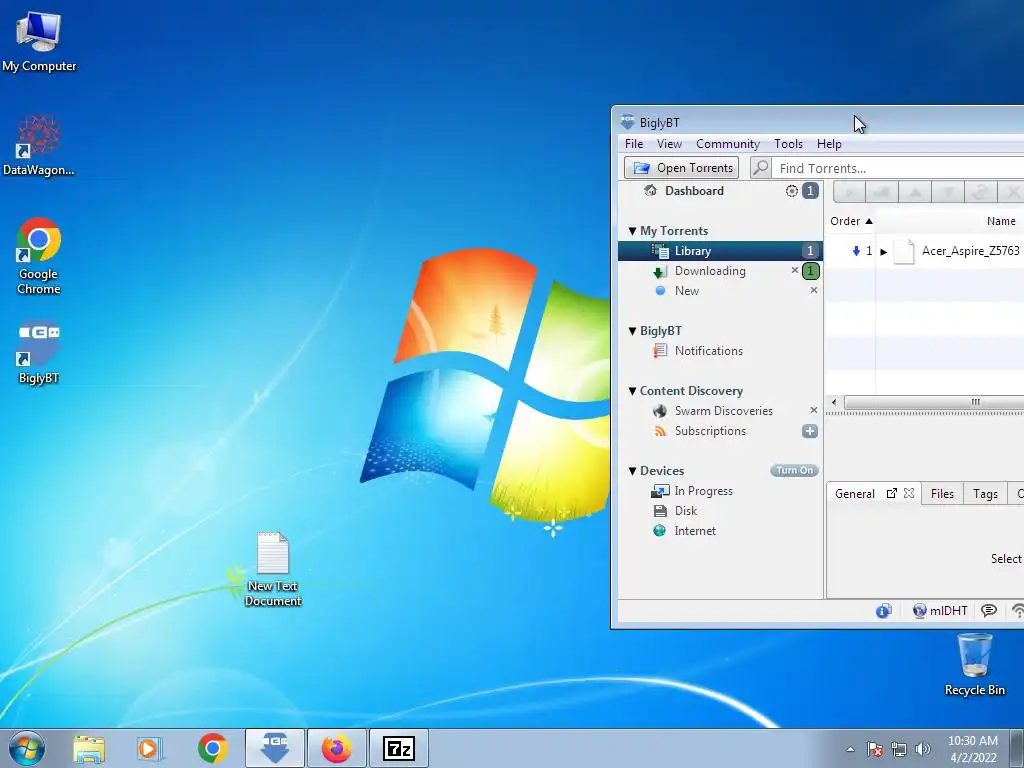Collapse the My Torrents section
The image size is (1024, 768).
click(x=632, y=231)
